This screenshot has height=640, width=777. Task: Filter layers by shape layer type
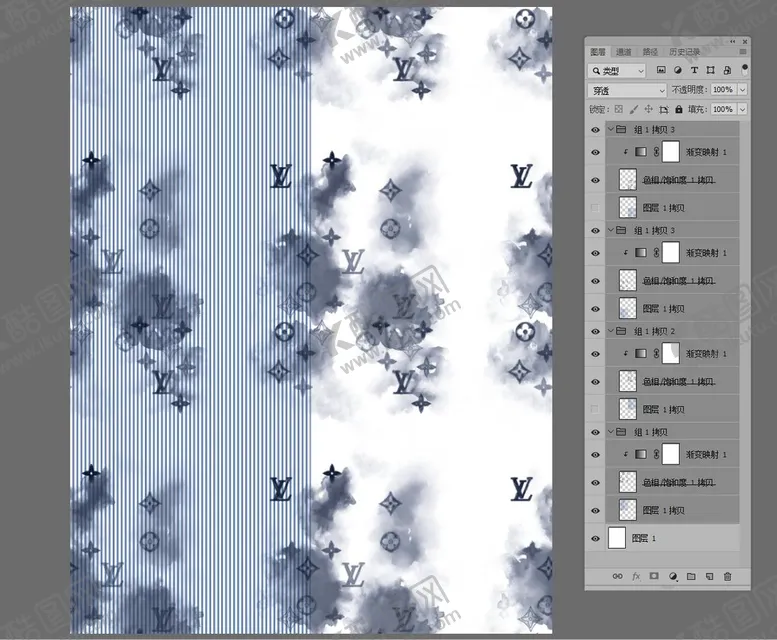711,70
